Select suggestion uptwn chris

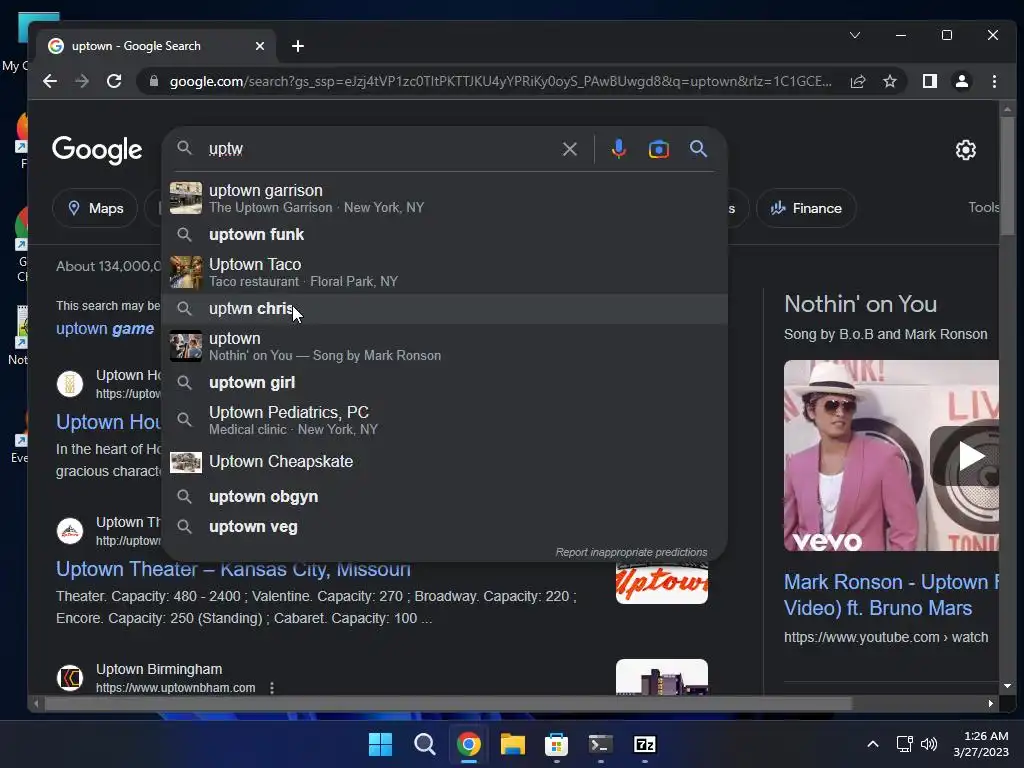click(x=445, y=308)
